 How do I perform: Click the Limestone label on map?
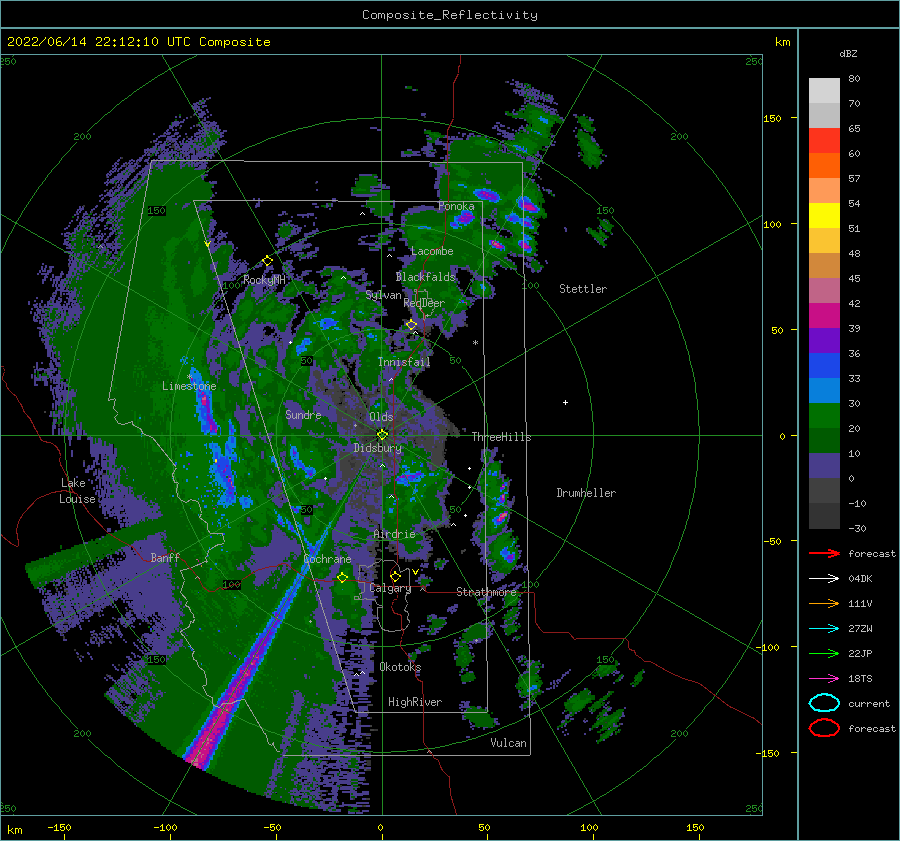click(x=189, y=386)
